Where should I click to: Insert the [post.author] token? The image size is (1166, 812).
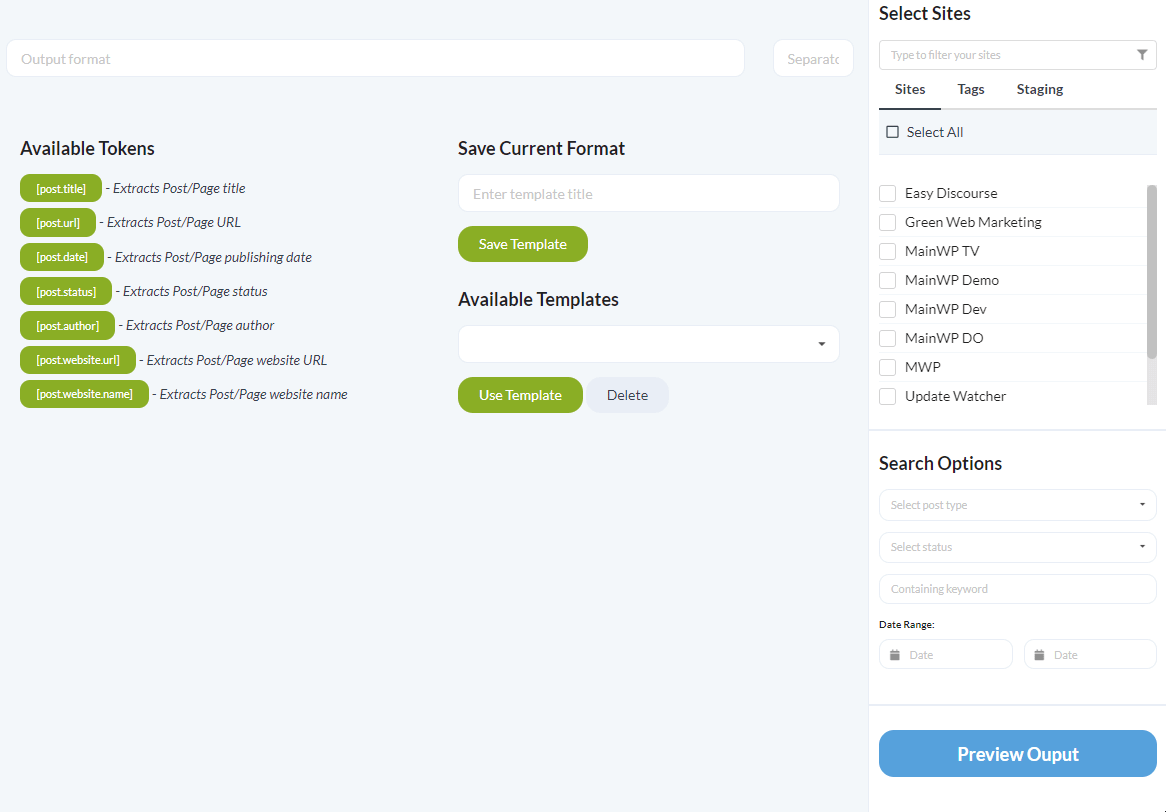67,325
